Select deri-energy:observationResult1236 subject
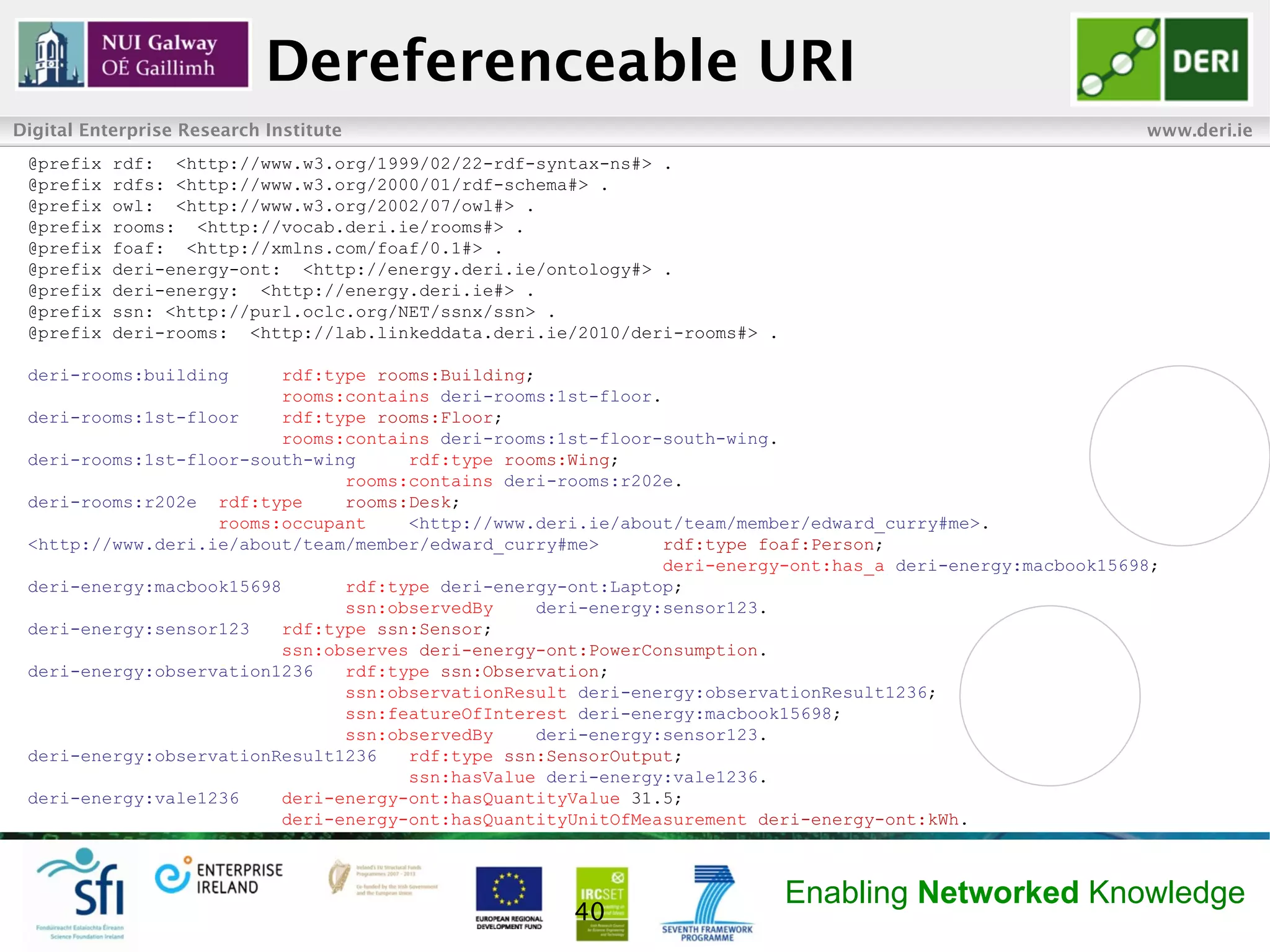The width and height of the screenshot is (1270, 952). pyautogui.click(x=202, y=756)
